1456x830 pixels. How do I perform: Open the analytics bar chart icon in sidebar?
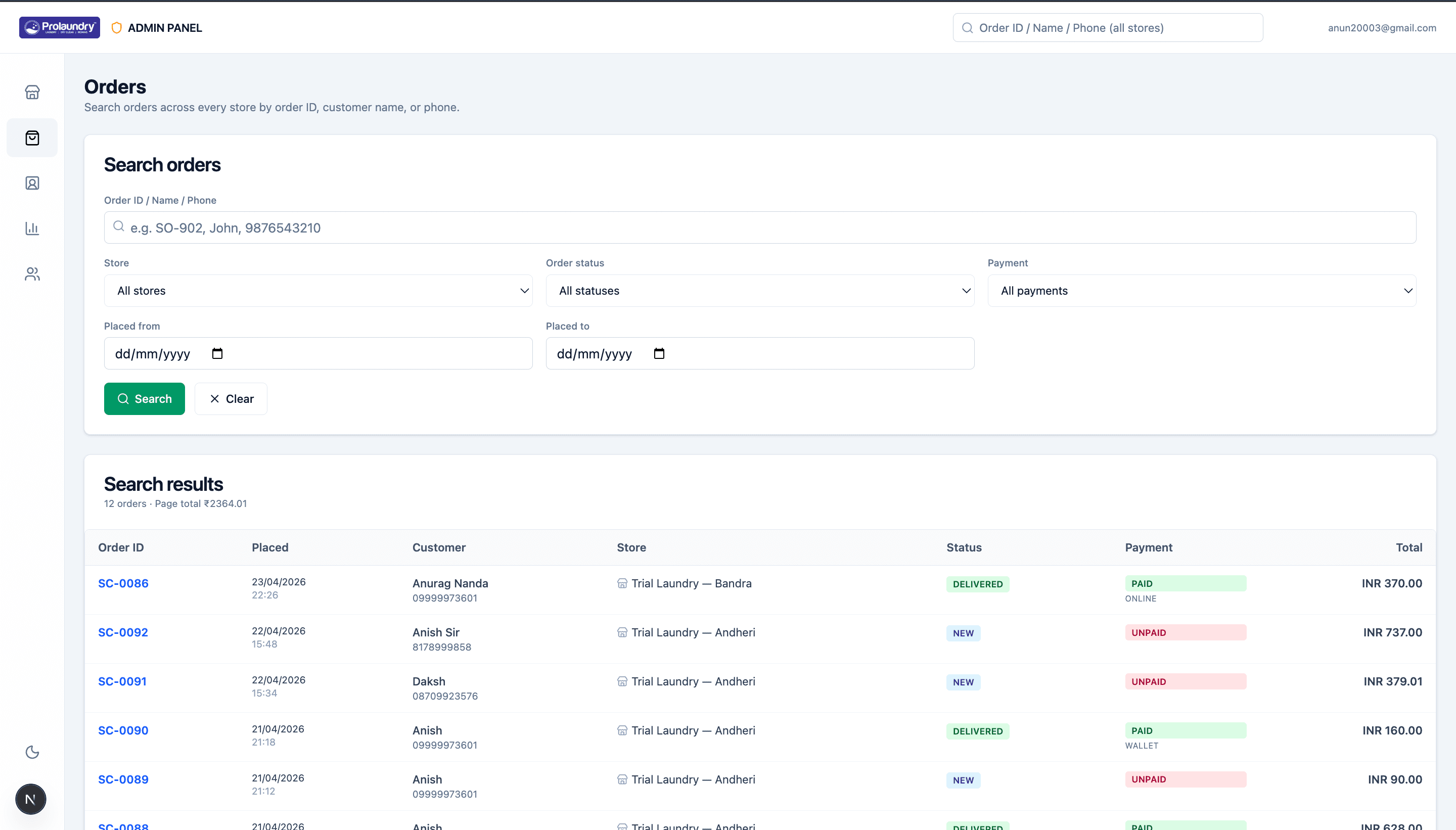pyautogui.click(x=32, y=228)
